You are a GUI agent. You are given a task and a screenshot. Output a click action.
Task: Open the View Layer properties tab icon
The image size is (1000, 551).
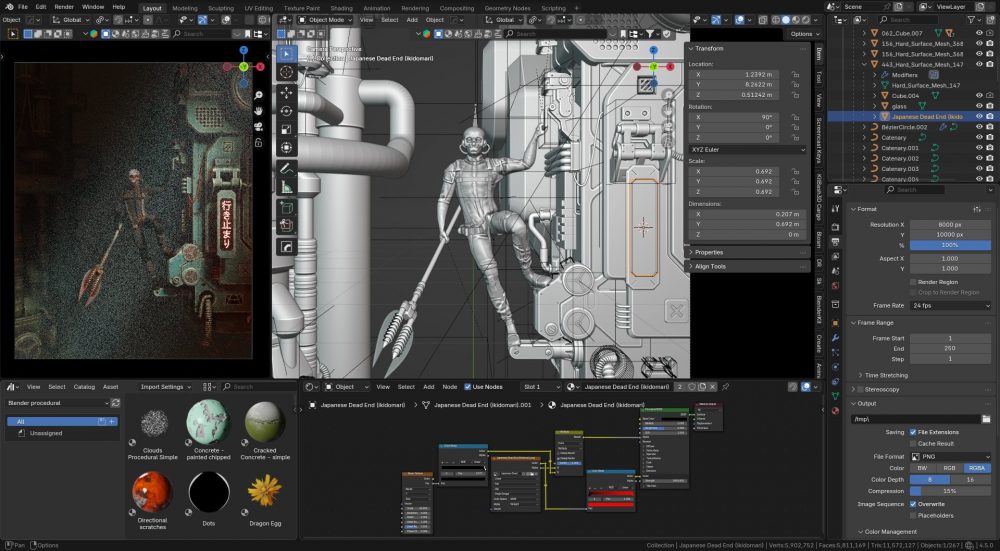835,258
